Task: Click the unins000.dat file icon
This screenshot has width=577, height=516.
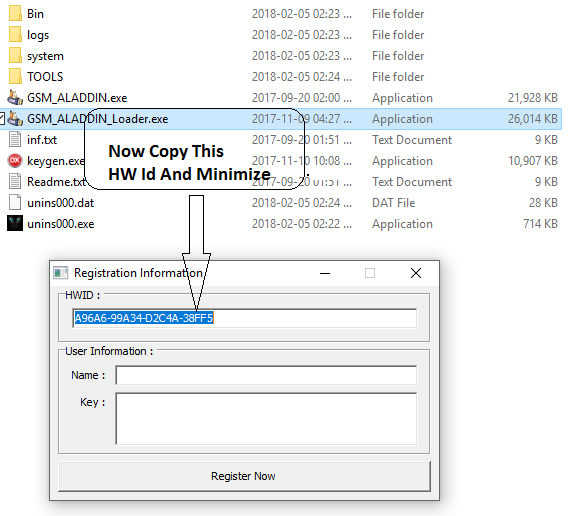Action: (15, 202)
